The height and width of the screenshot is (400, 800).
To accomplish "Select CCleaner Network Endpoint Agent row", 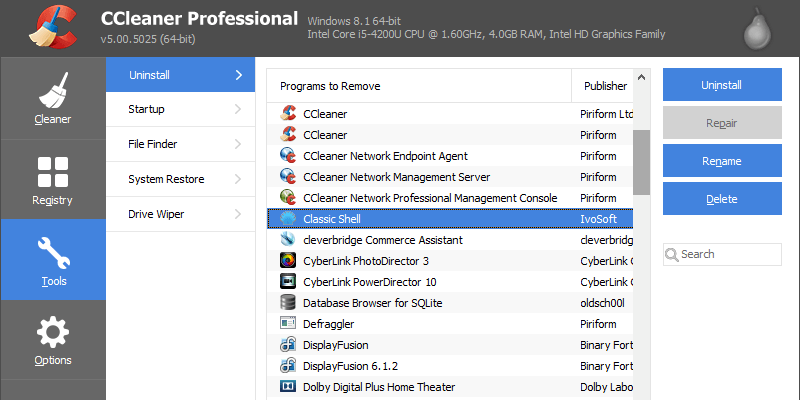I will coord(450,156).
